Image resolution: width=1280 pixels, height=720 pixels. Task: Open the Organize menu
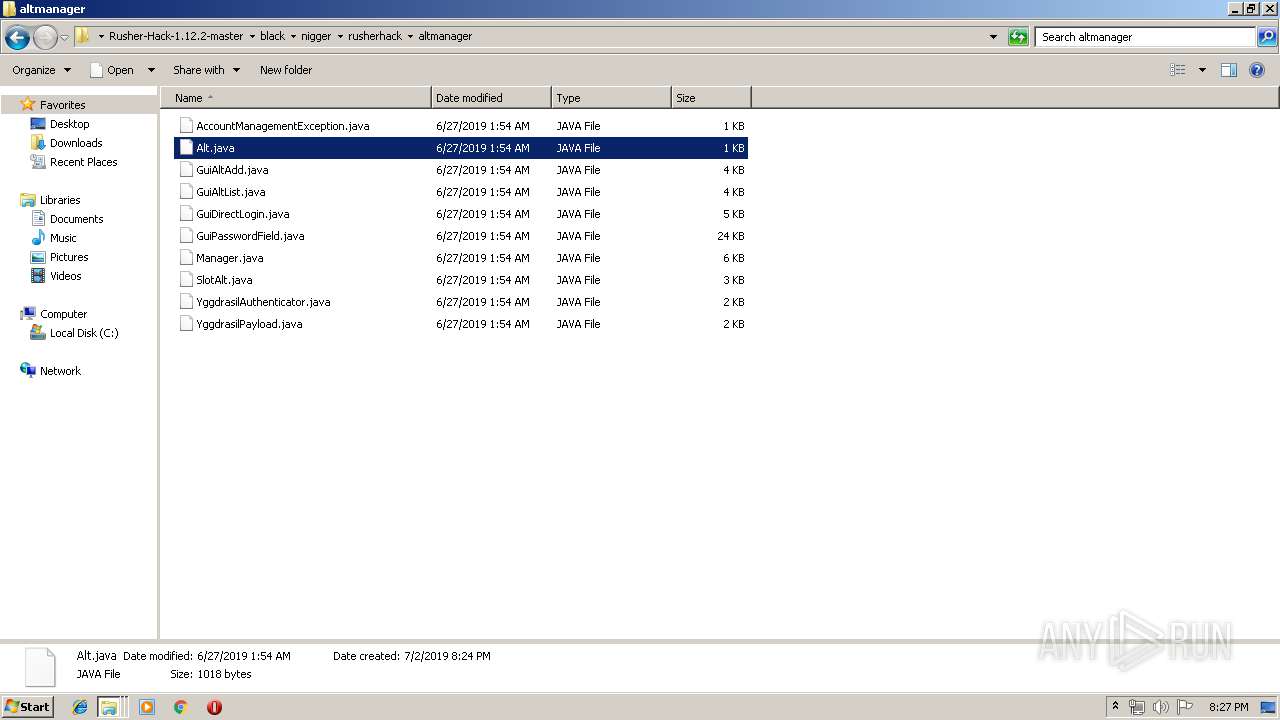click(x=41, y=70)
